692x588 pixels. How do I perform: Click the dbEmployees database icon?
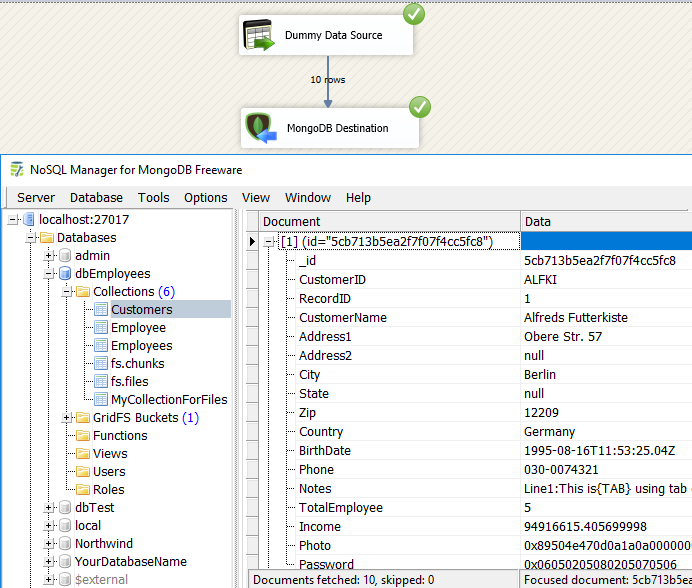pyautogui.click(x=65, y=274)
